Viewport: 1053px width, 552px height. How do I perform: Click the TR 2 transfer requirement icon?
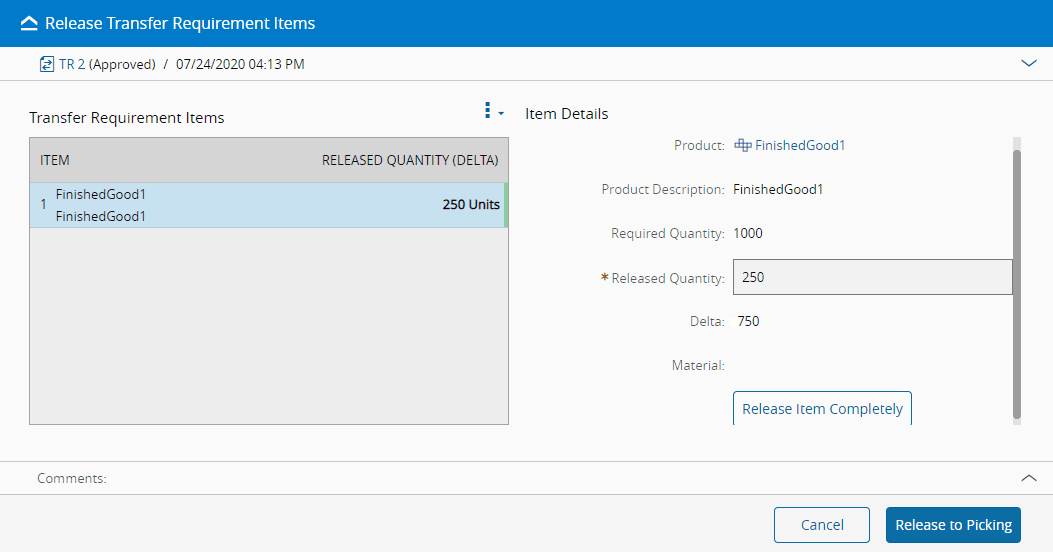(x=47, y=64)
